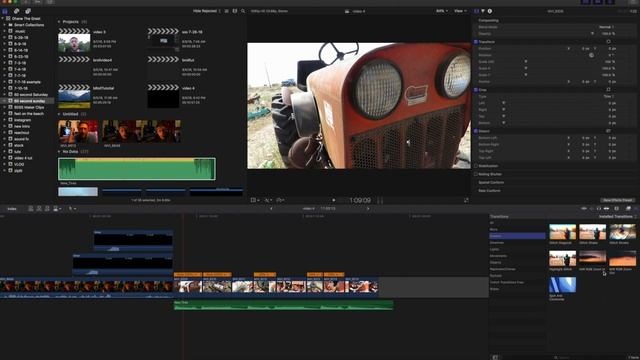Collapse the No Date section

pyautogui.click(x=59, y=151)
